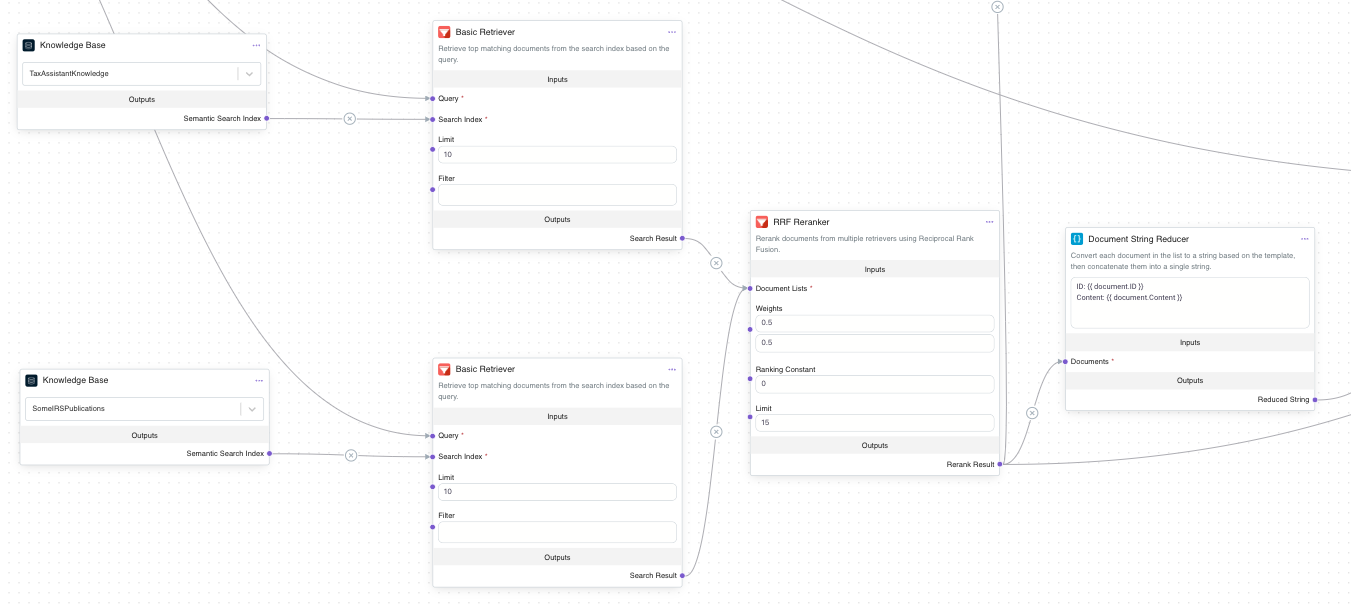Click the Reduced String output port
The height and width of the screenshot is (605, 1351).
point(1314,400)
